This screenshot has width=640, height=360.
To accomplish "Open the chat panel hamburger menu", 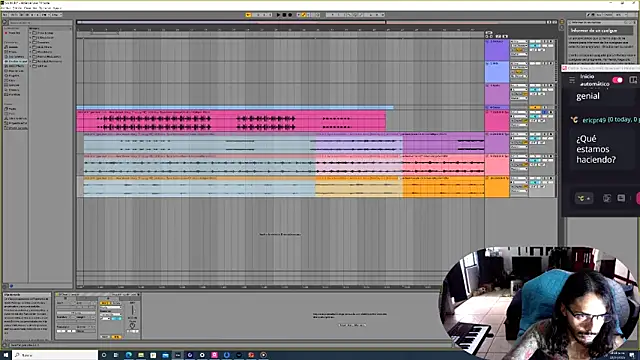I will [572, 80].
